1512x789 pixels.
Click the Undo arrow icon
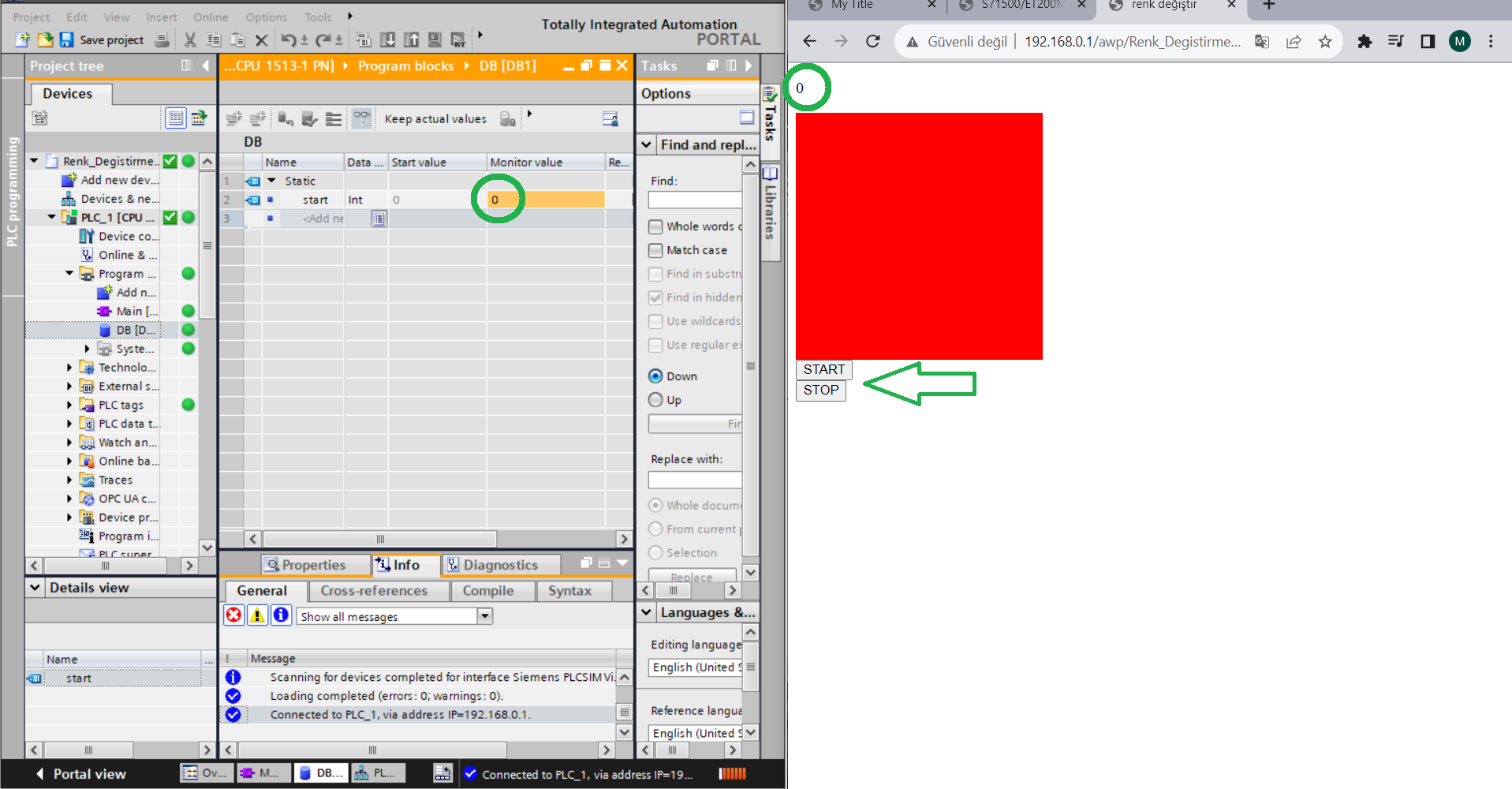[288, 39]
